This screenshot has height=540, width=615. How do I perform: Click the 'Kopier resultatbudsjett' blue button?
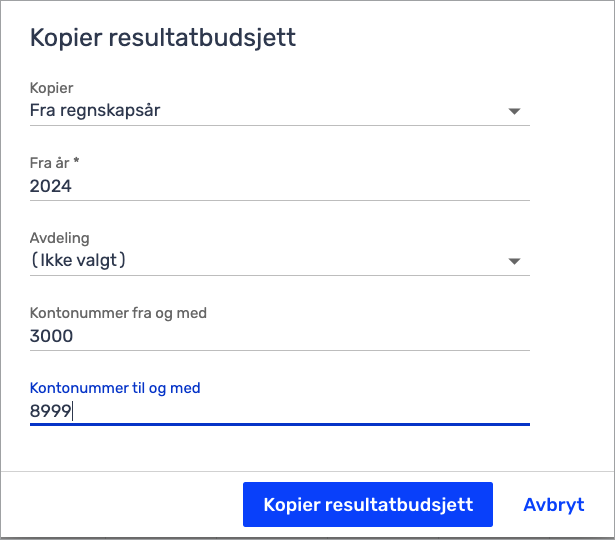368,504
